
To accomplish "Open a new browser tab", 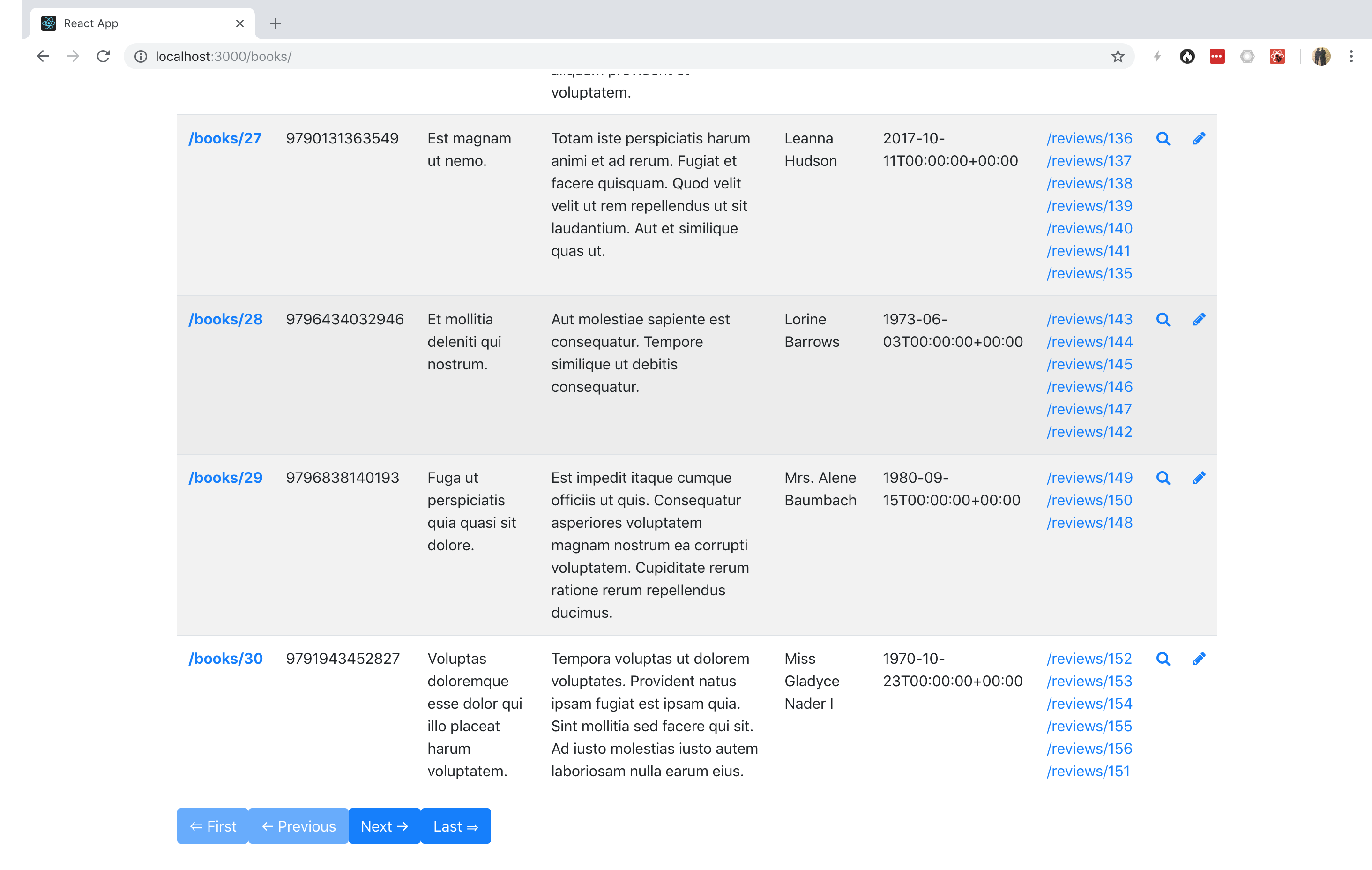I will pos(276,23).
